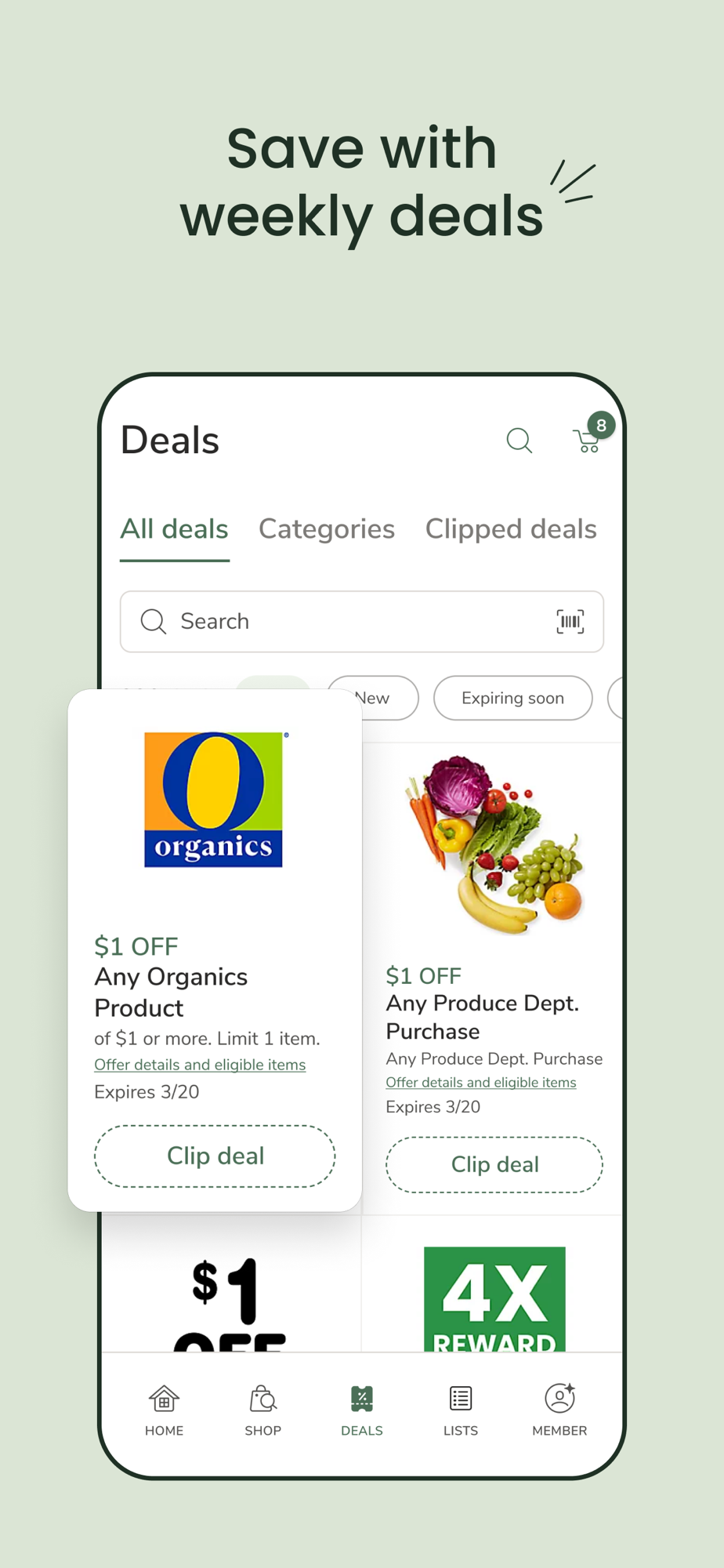Open the Shop bag icon
The width and height of the screenshot is (724, 1568).
(x=262, y=1399)
